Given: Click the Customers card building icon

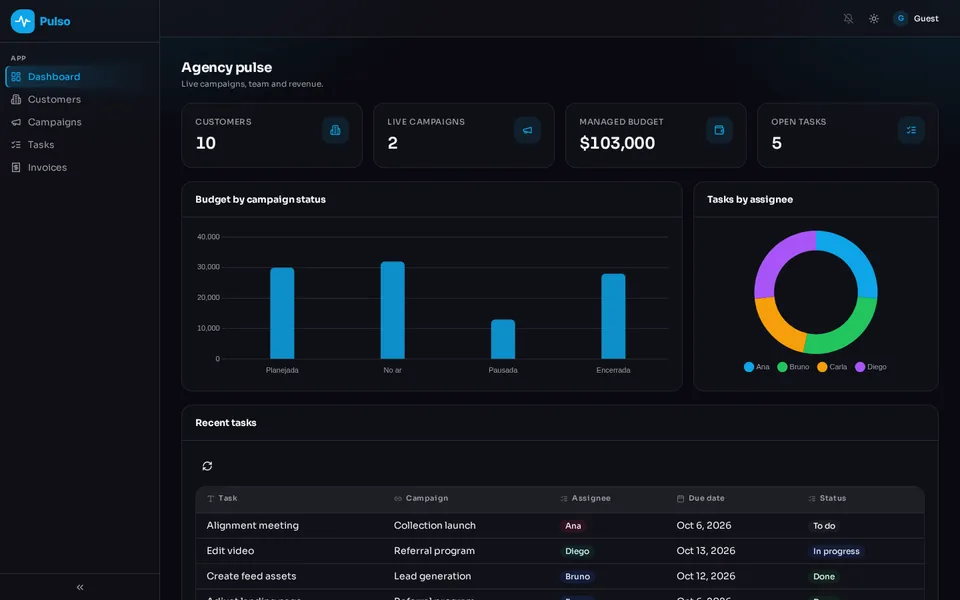Looking at the screenshot, I should click(x=336, y=130).
